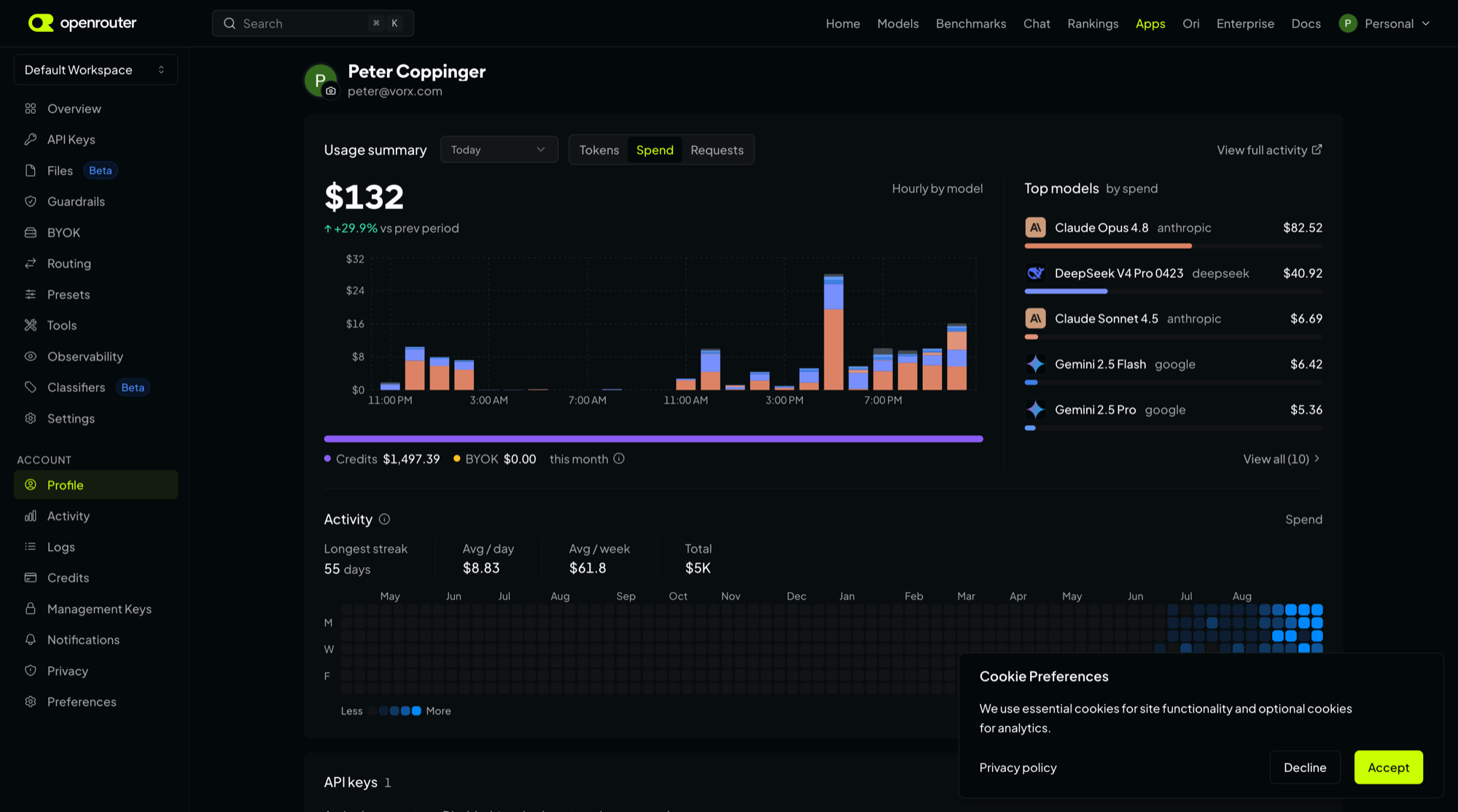Viewport: 1458px width, 812px height.
Task: Accept cookie preferences
Action: (1388, 767)
